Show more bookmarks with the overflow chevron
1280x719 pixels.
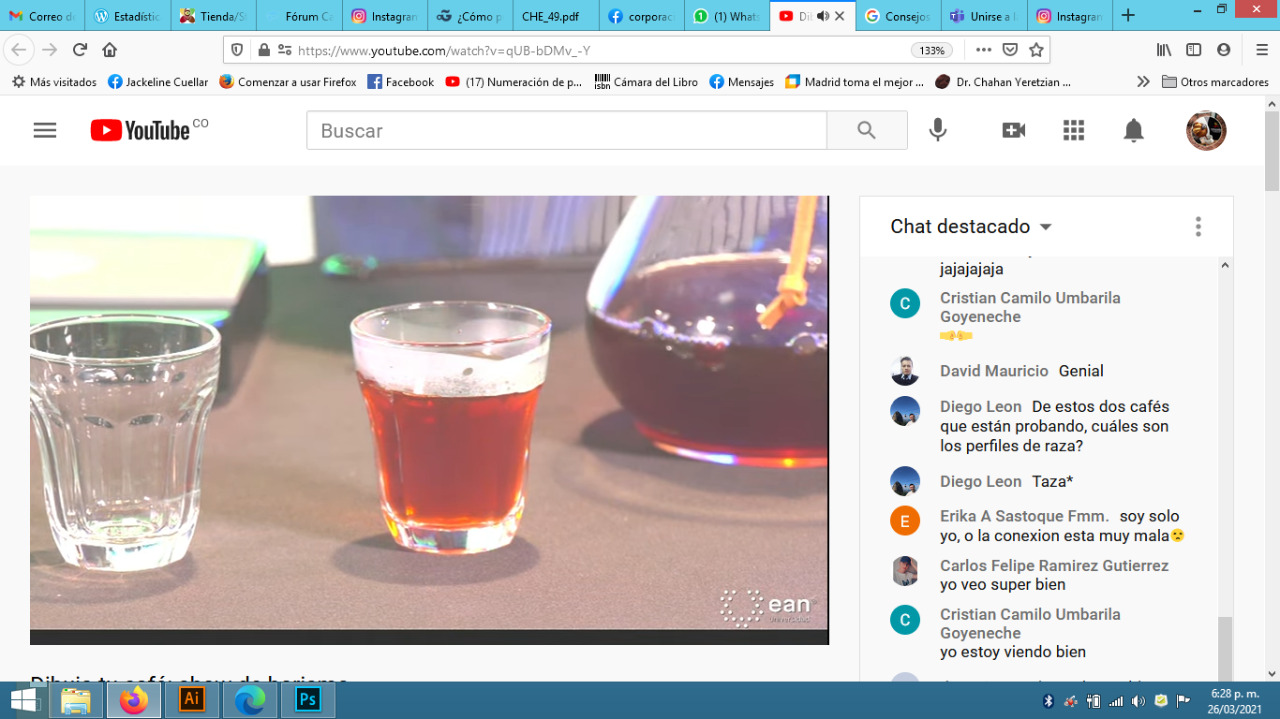(1143, 82)
